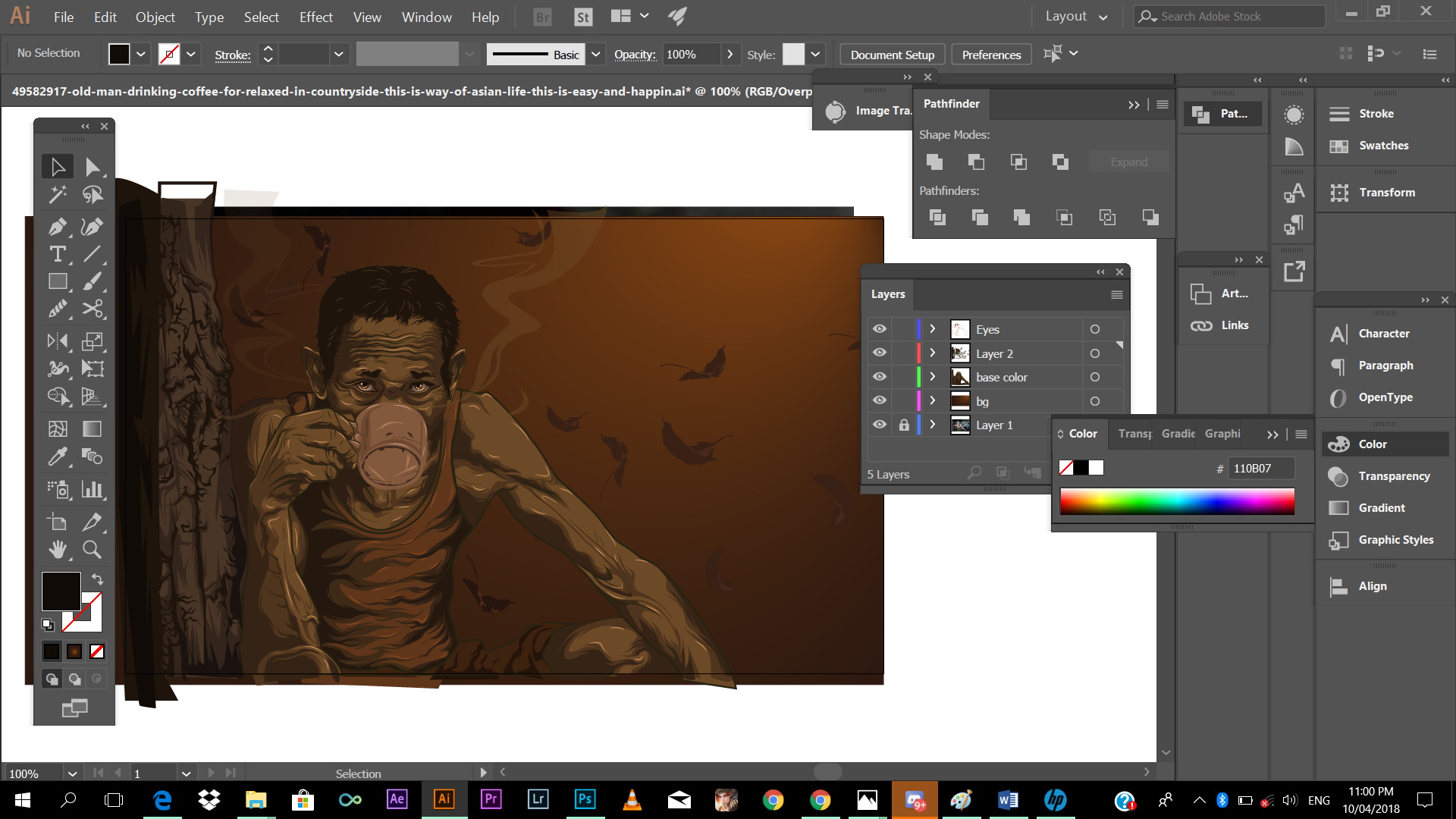Expand the base color layer
Screen dimensions: 1456x819
[933, 377]
